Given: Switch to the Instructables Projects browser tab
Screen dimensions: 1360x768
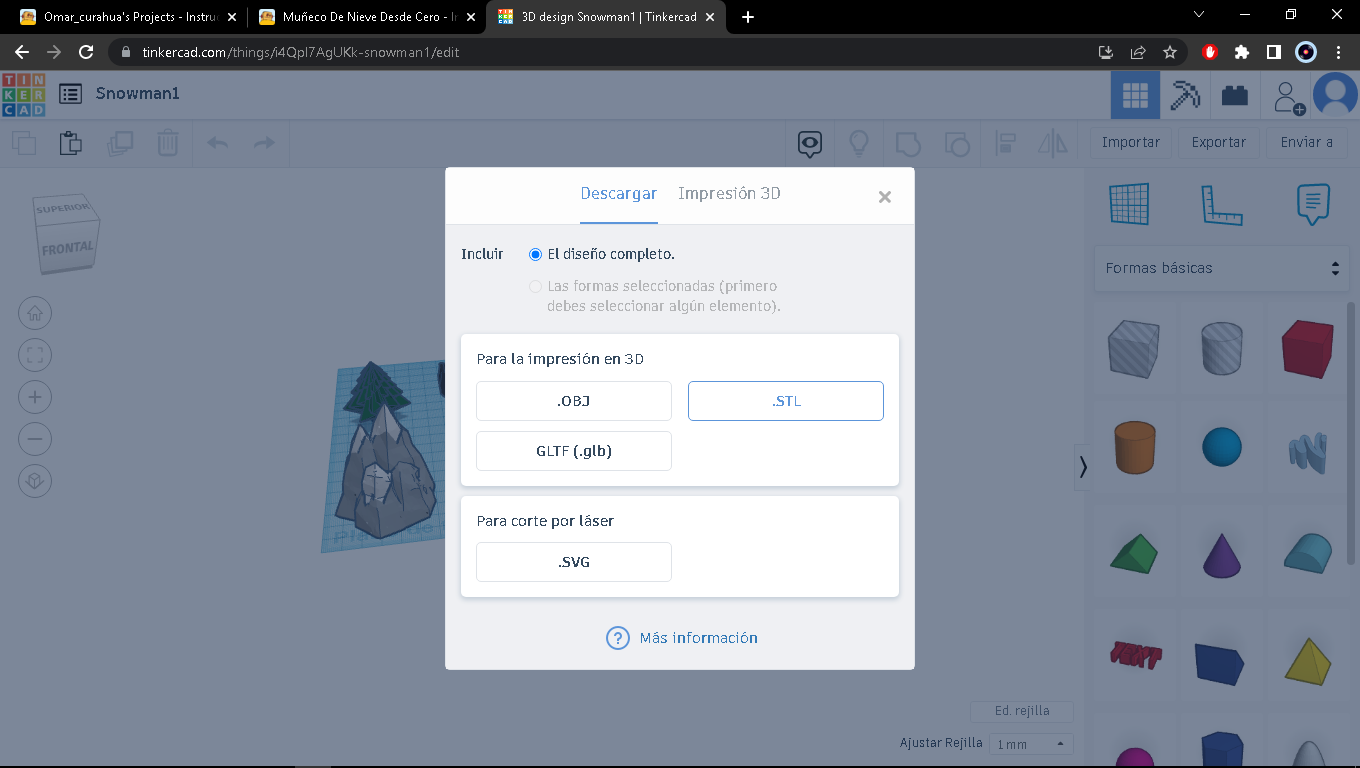Looking at the screenshot, I should point(127,17).
